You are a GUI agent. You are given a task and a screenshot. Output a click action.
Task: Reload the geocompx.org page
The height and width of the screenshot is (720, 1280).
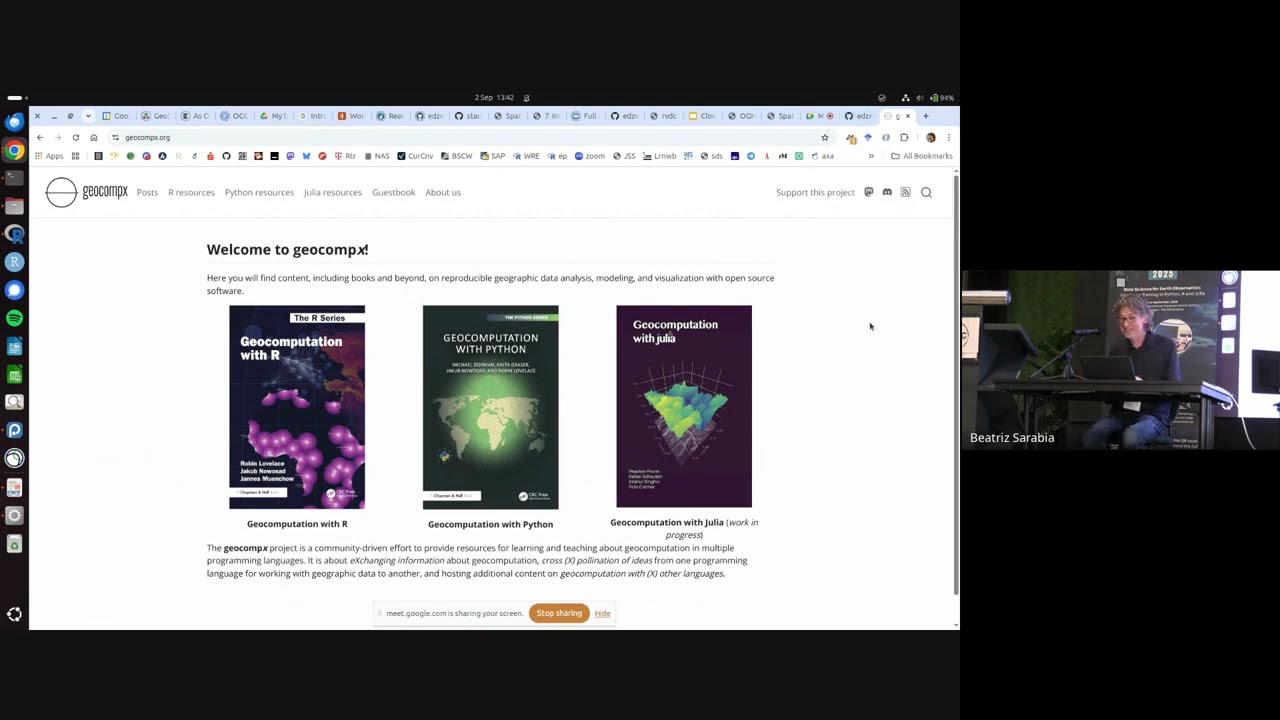coord(76,137)
